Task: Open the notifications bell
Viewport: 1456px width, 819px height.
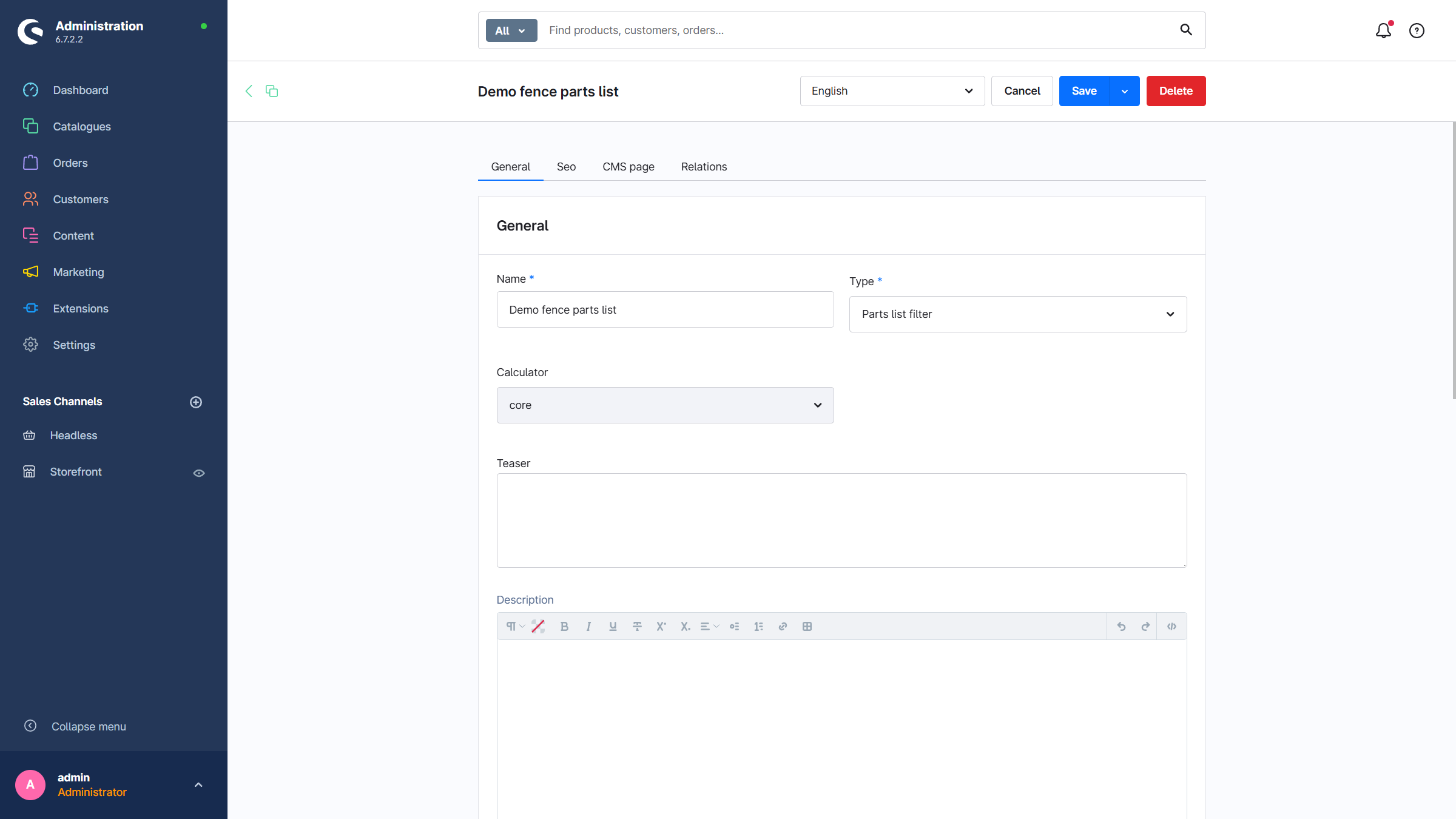Action: (x=1383, y=30)
